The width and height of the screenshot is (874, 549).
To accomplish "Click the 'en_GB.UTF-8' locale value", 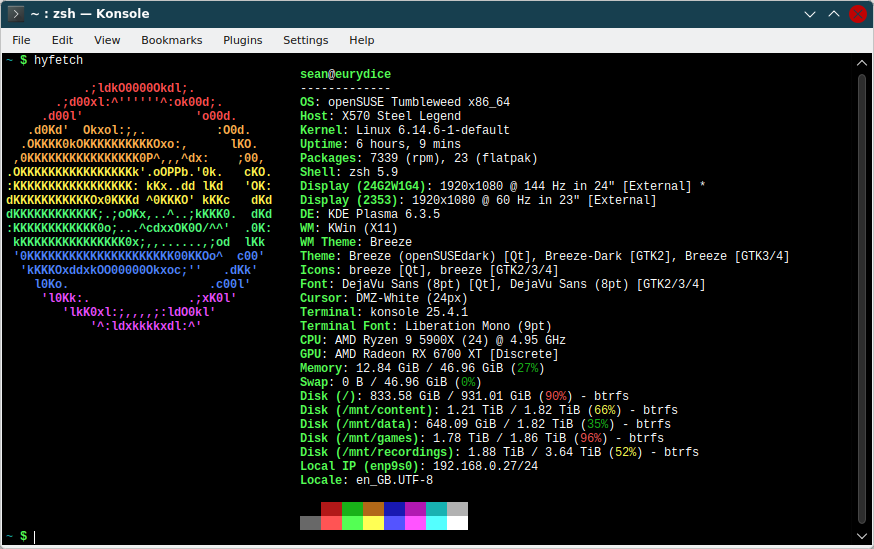I will tap(394, 480).
